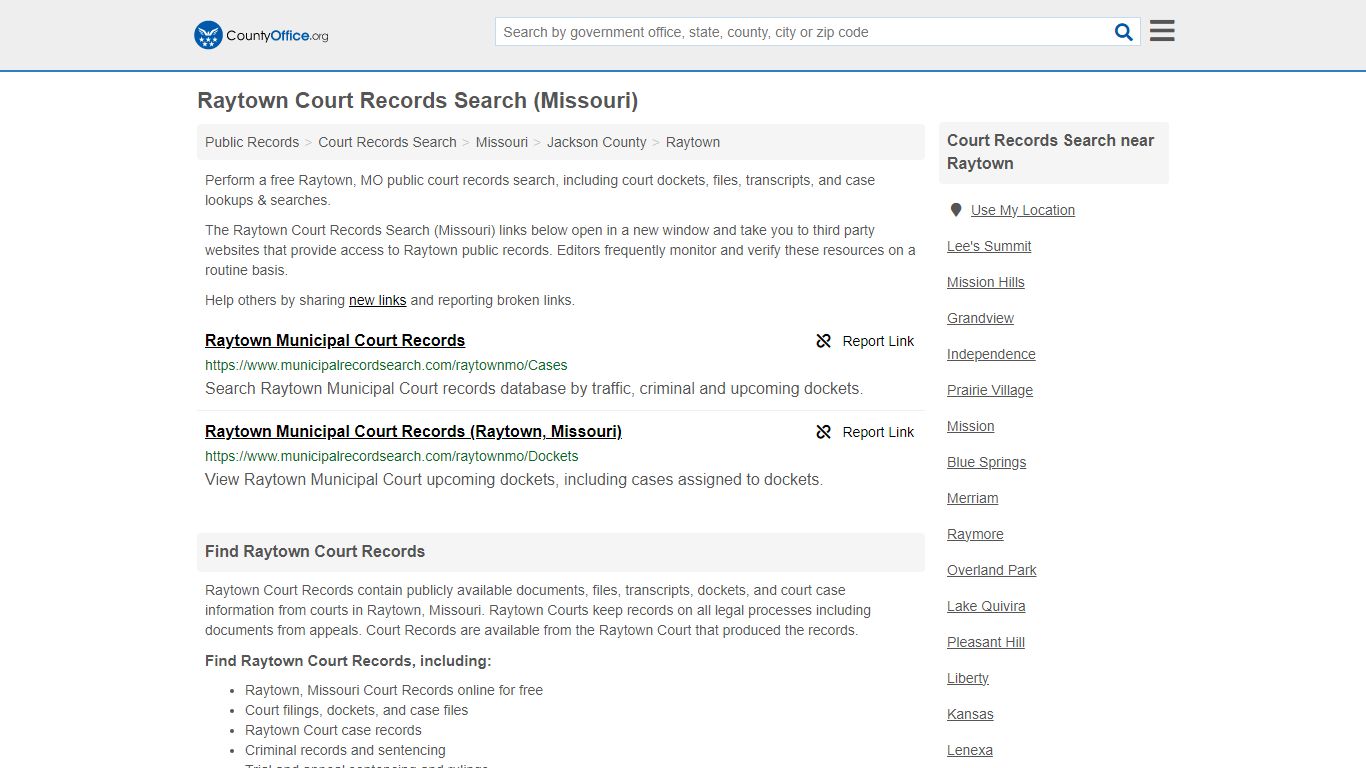Image resolution: width=1366 pixels, height=768 pixels.
Task: Open the Jackson County breadcrumb link
Action: 597,142
